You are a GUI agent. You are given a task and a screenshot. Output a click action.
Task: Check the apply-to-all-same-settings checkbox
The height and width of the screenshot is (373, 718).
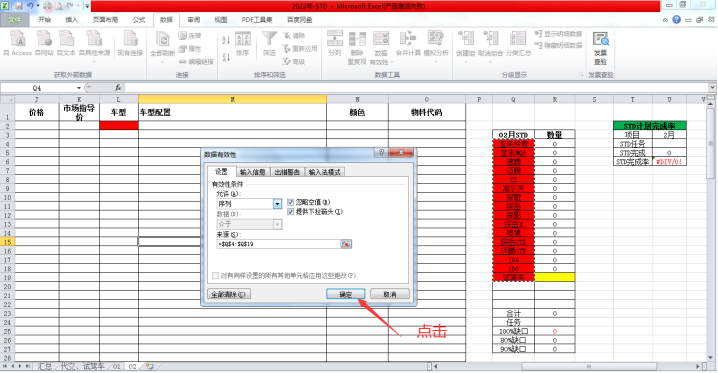(x=215, y=276)
